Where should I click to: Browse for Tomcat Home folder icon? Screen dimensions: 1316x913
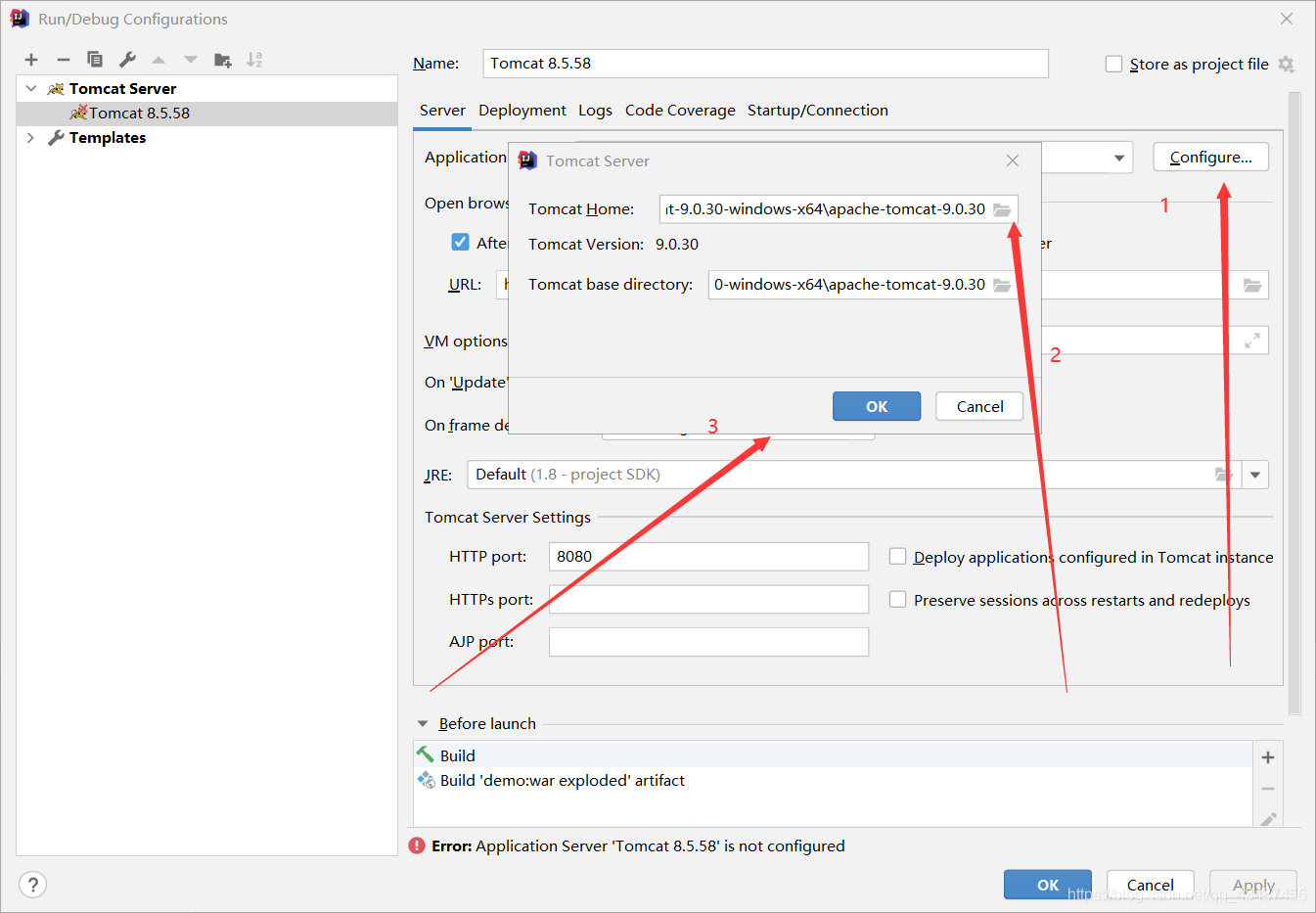coord(1002,209)
